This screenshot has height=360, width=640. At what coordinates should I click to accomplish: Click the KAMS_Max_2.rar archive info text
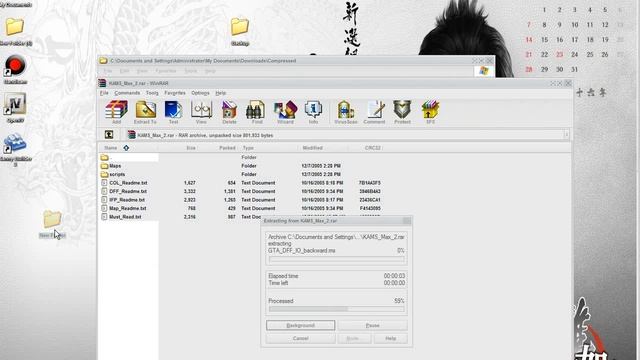coord(205,135)
